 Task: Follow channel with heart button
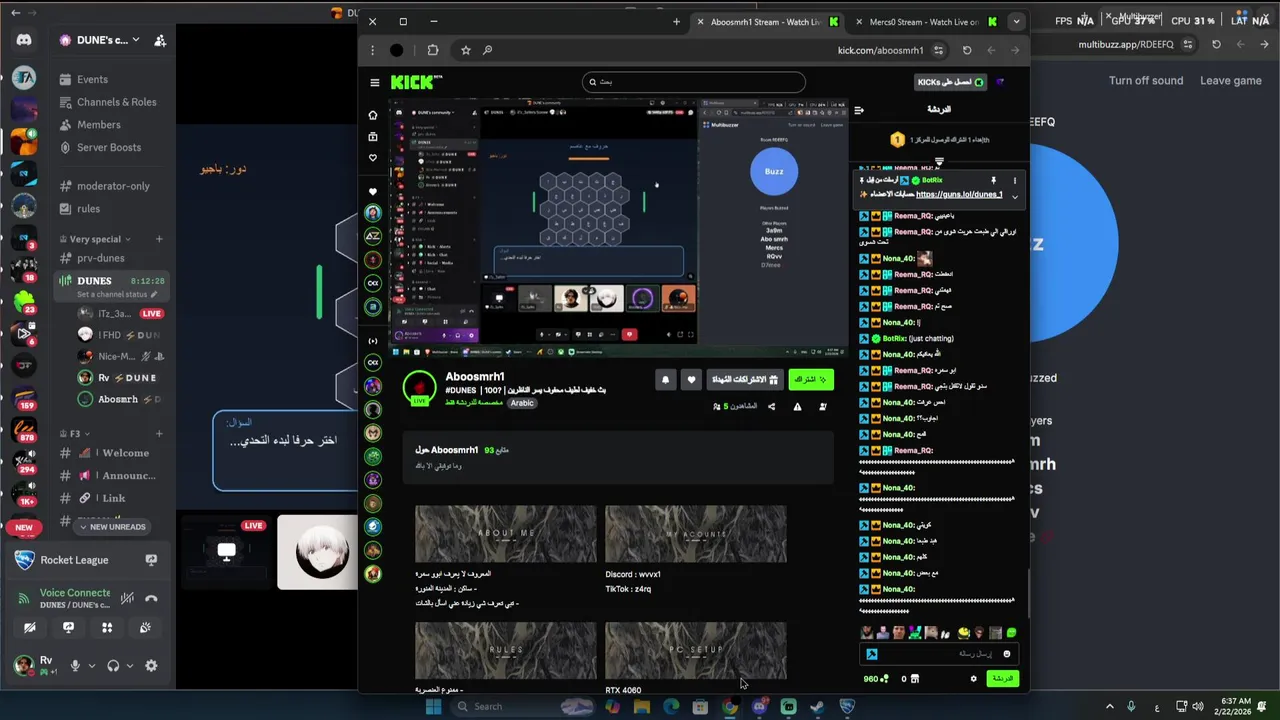691,380
